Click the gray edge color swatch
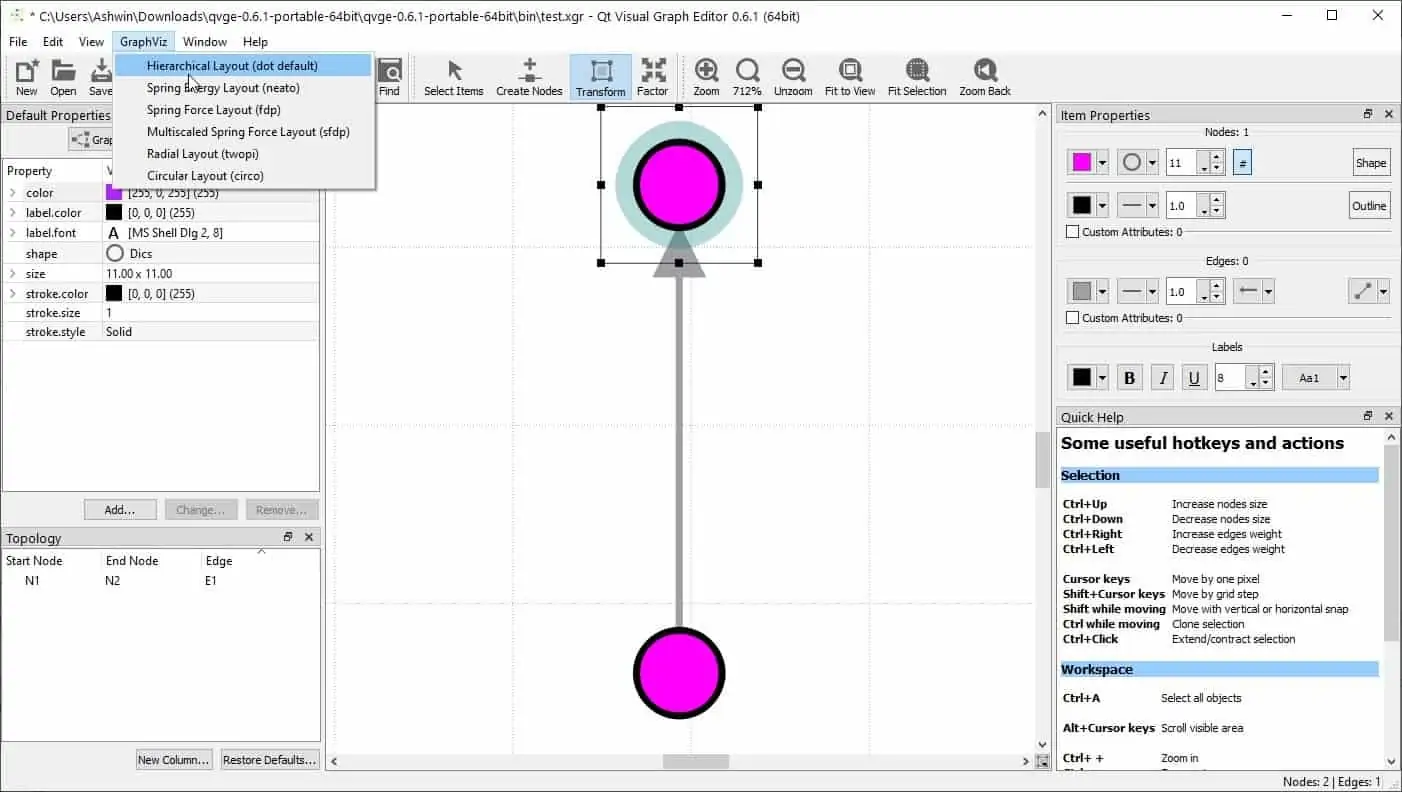Image resolution: width=1402 pixels, height=792 pixels. tap(1082, 291)
